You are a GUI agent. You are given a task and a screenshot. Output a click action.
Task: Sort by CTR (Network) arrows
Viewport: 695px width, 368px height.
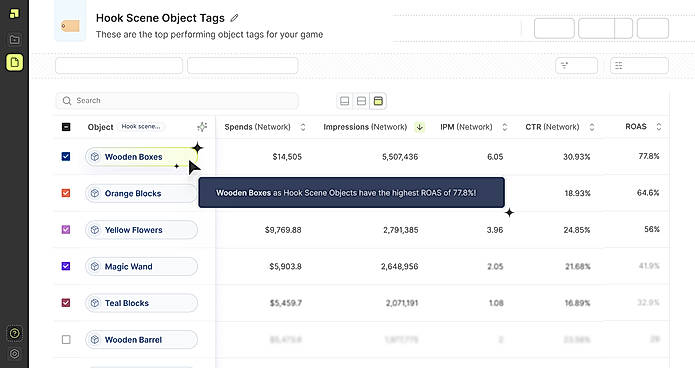coord(592,127)
